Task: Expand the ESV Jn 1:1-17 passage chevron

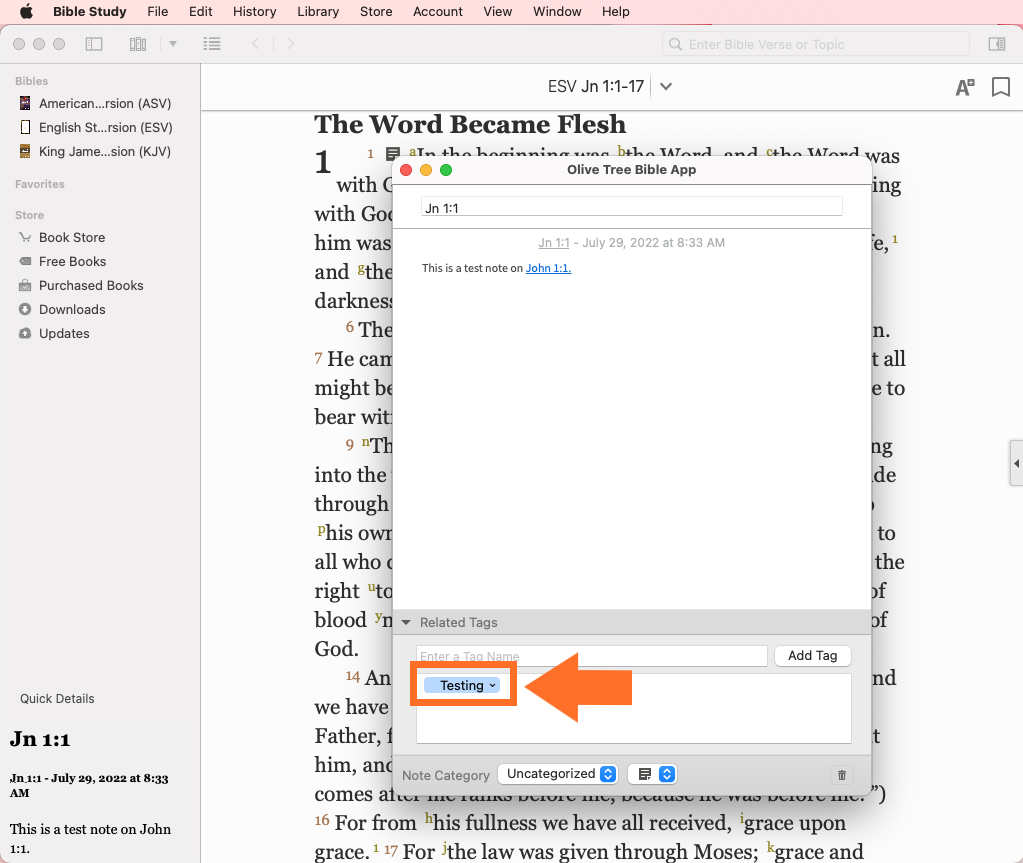Action: (666, 87)
